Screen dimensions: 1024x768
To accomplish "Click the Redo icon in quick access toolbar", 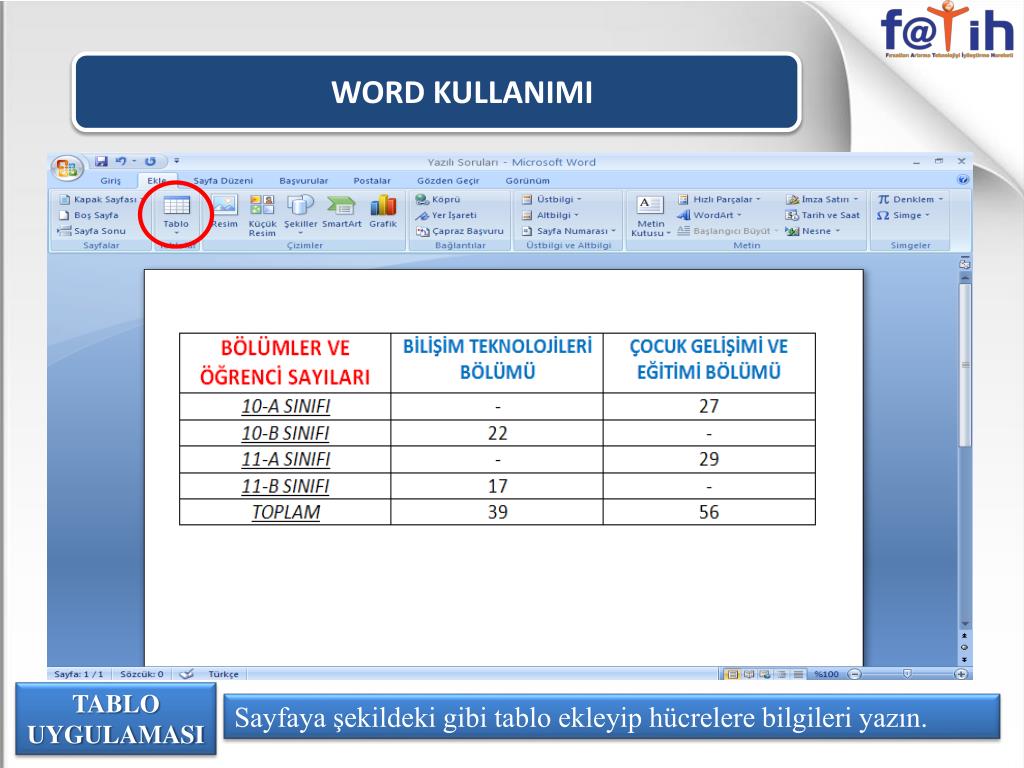I will [x=150, y=161].
